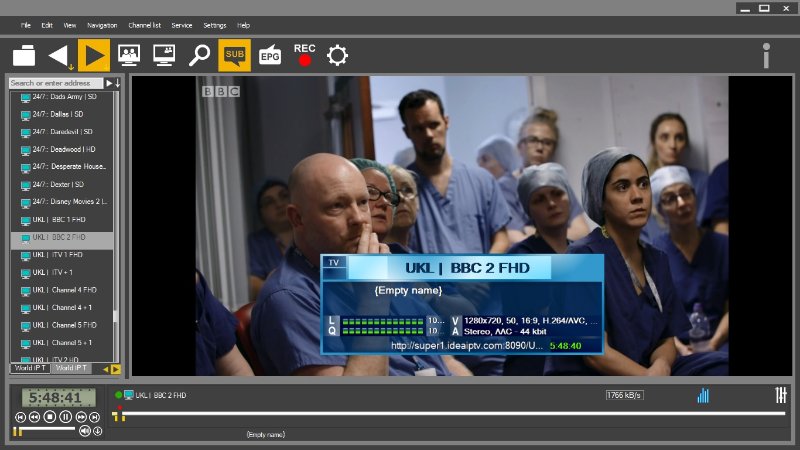Expand the download arrow next to volume
The width and height of the screenshot is (800, 450).
(97, 431)
